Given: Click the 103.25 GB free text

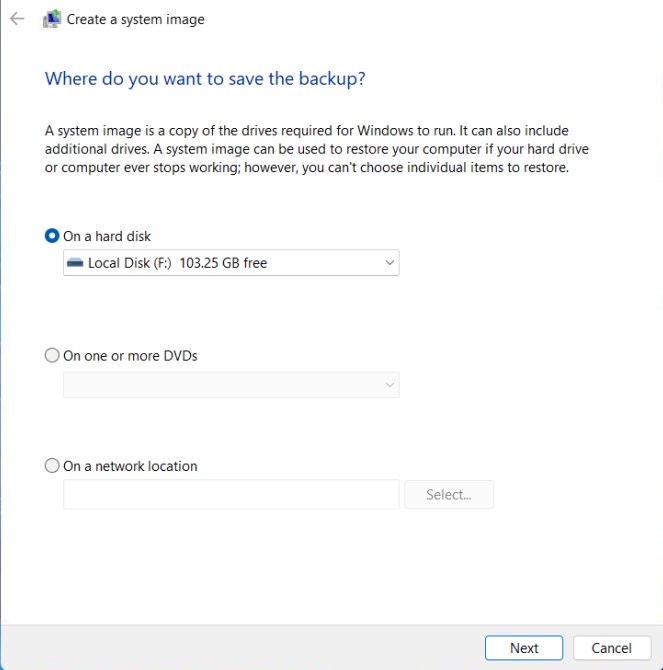Looking at the screenshot, I should [x=223, y=263].
